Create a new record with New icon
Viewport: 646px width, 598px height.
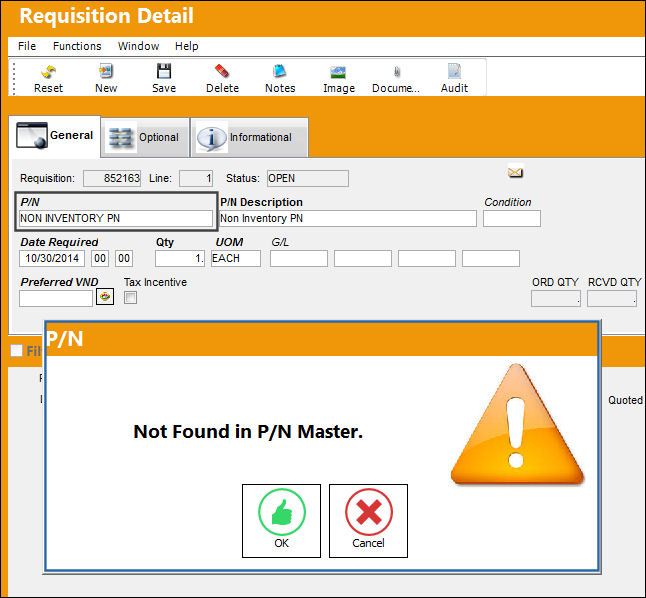(106, 72)
